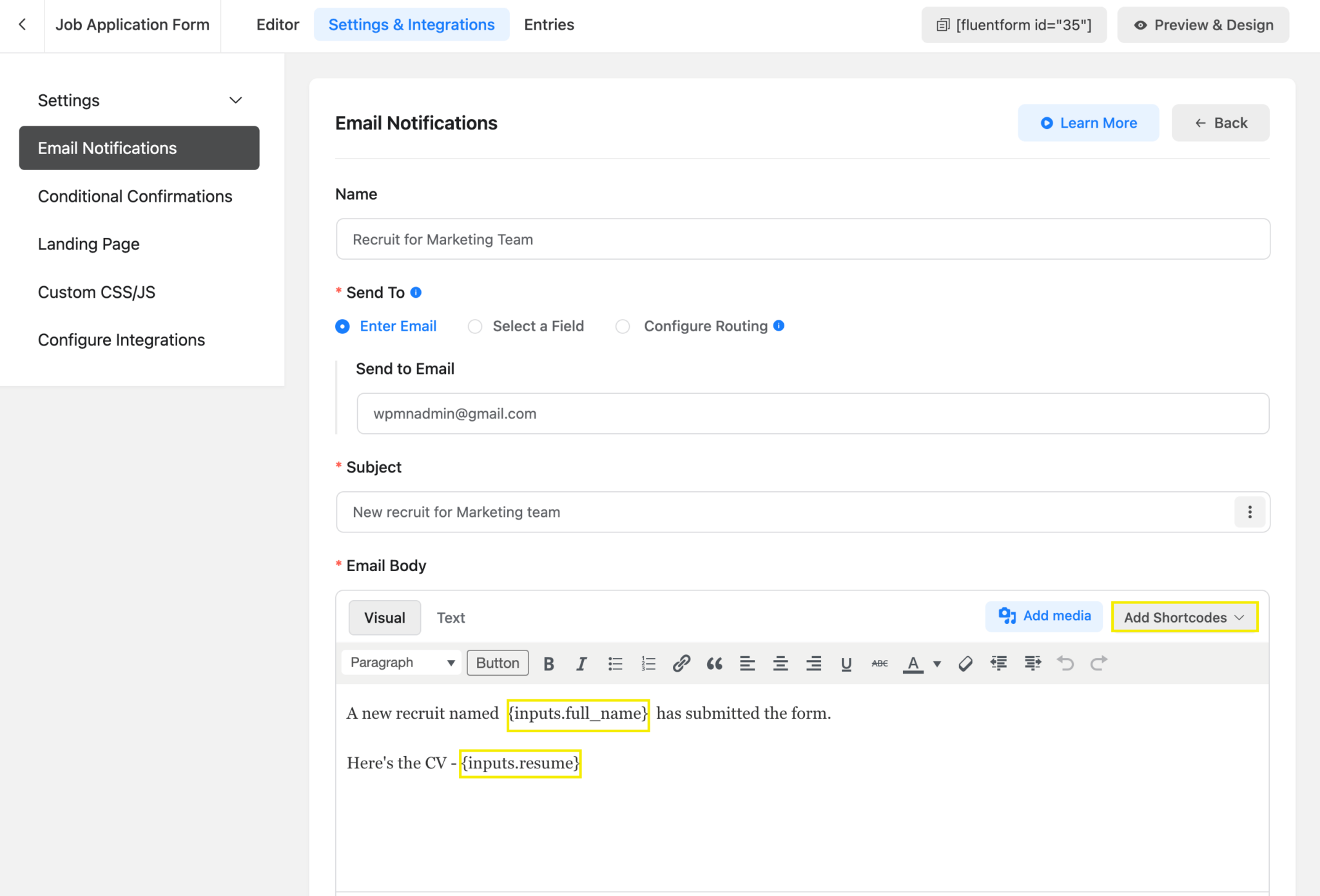
Task: Collapse the Settings sidebar section
Action: pyautogui.click(x=235, y=100)
